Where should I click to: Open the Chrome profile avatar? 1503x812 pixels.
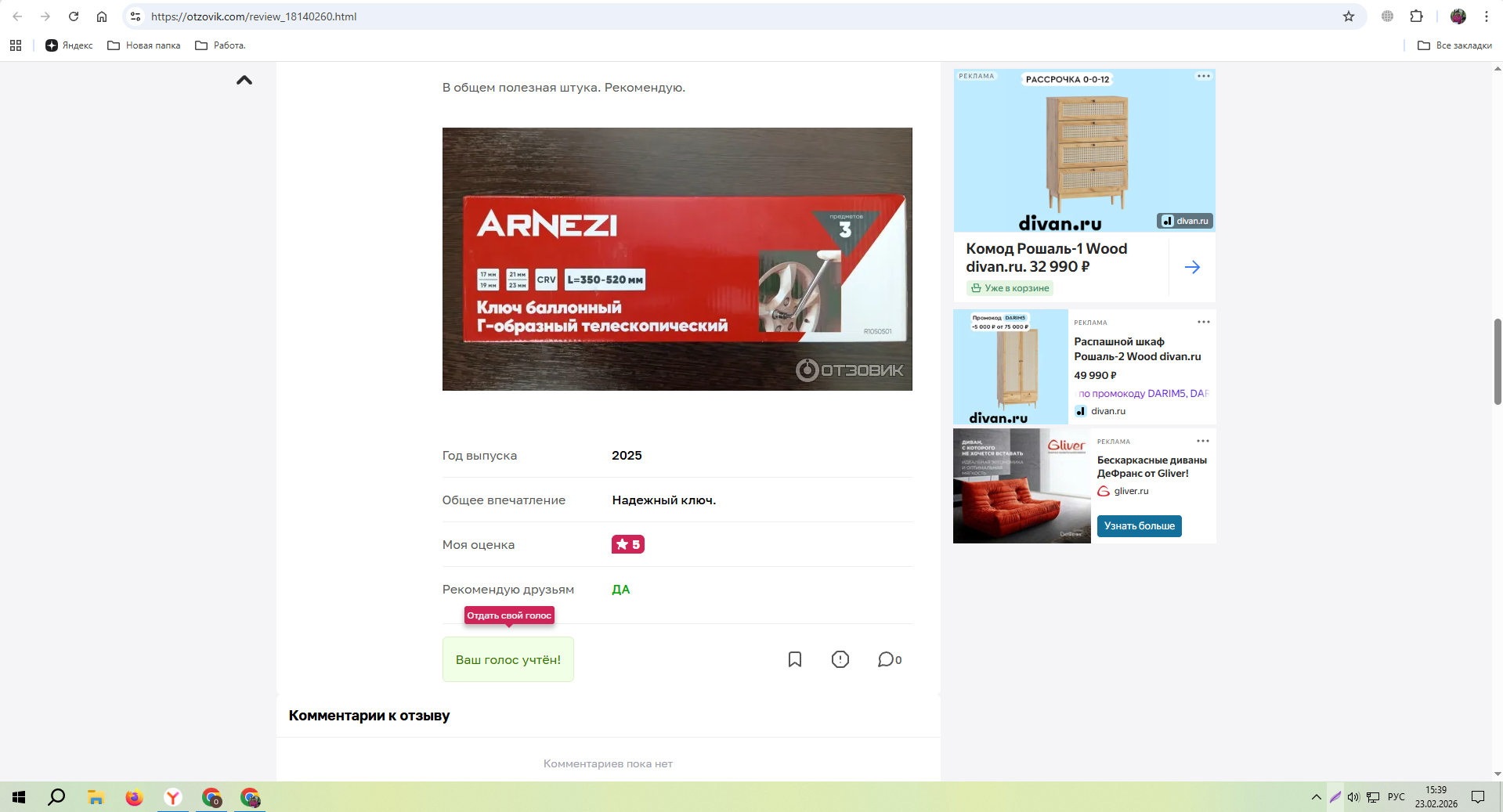1458,16
